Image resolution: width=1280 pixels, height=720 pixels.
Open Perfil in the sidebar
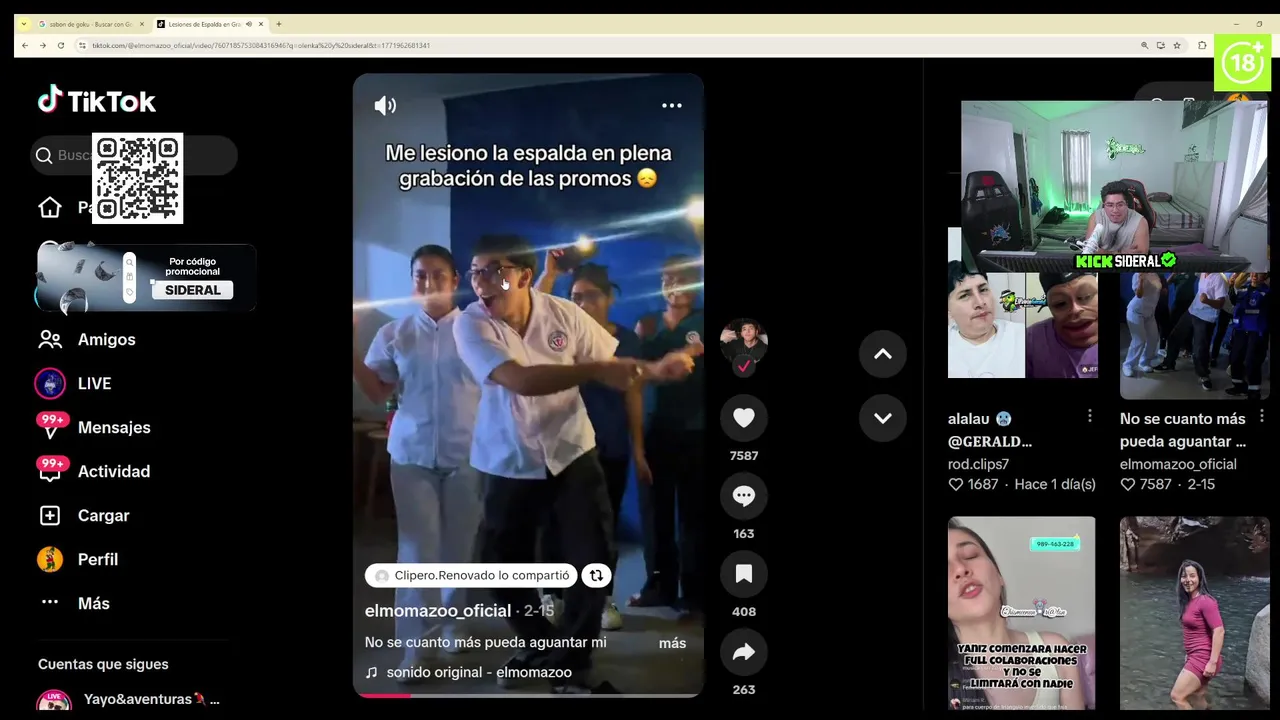click(x=98, y=559)
